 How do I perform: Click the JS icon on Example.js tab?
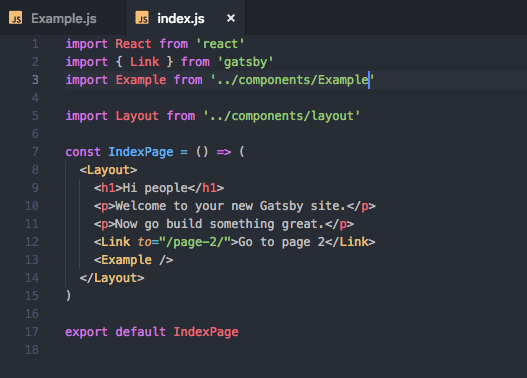click(15, 18)
